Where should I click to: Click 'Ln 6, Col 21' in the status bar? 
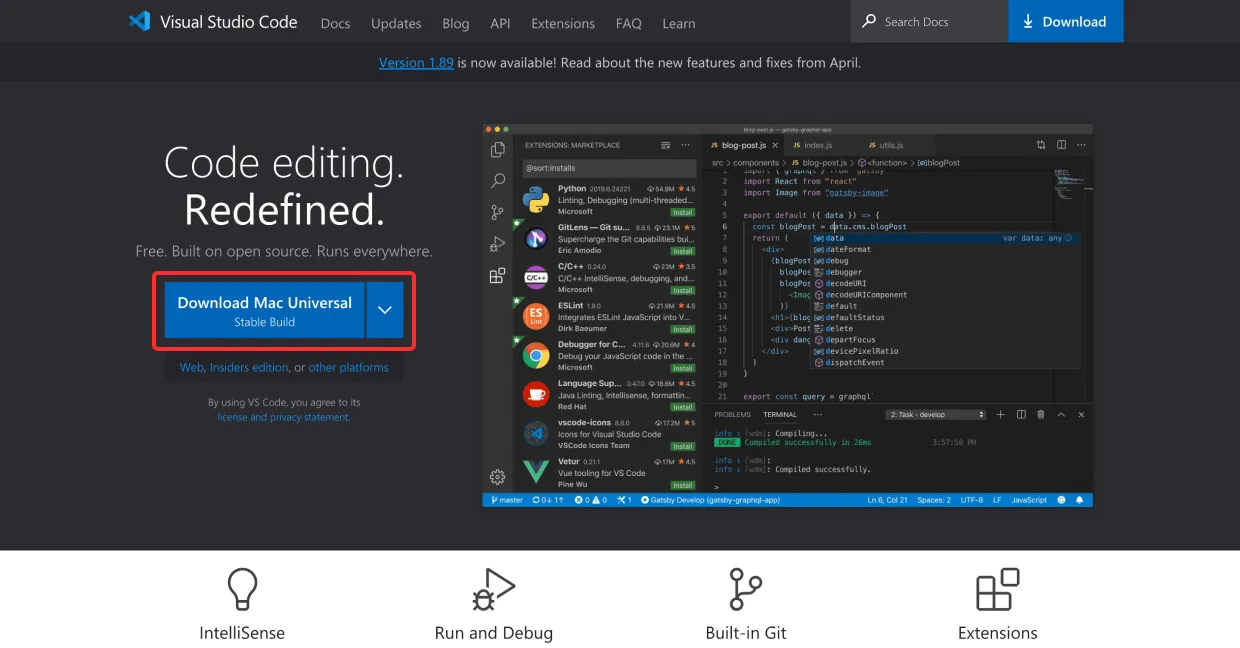pyautogui.click(x=888, y=500)
